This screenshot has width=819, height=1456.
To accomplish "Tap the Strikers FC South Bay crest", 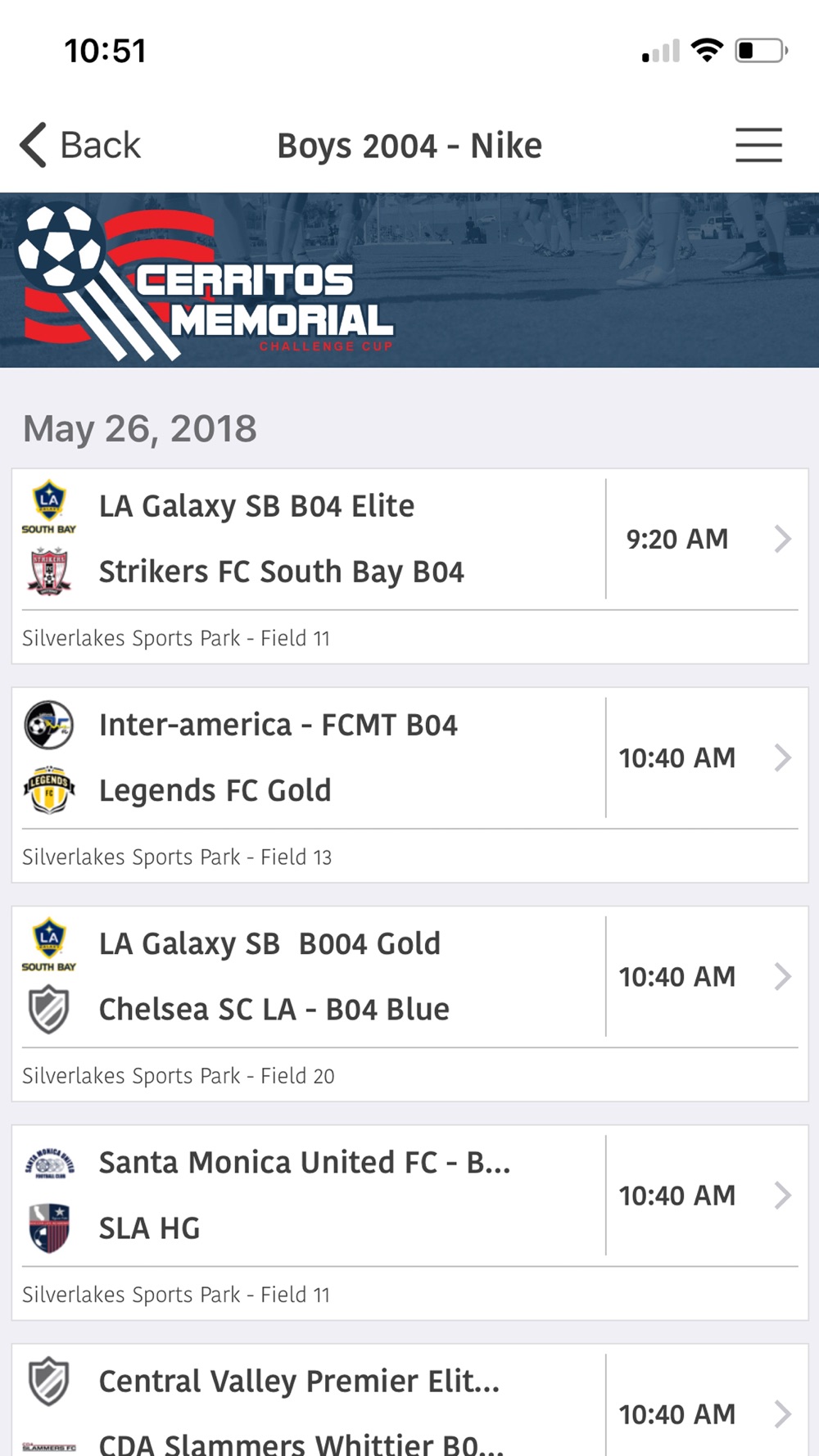I will tap(49, 572).
